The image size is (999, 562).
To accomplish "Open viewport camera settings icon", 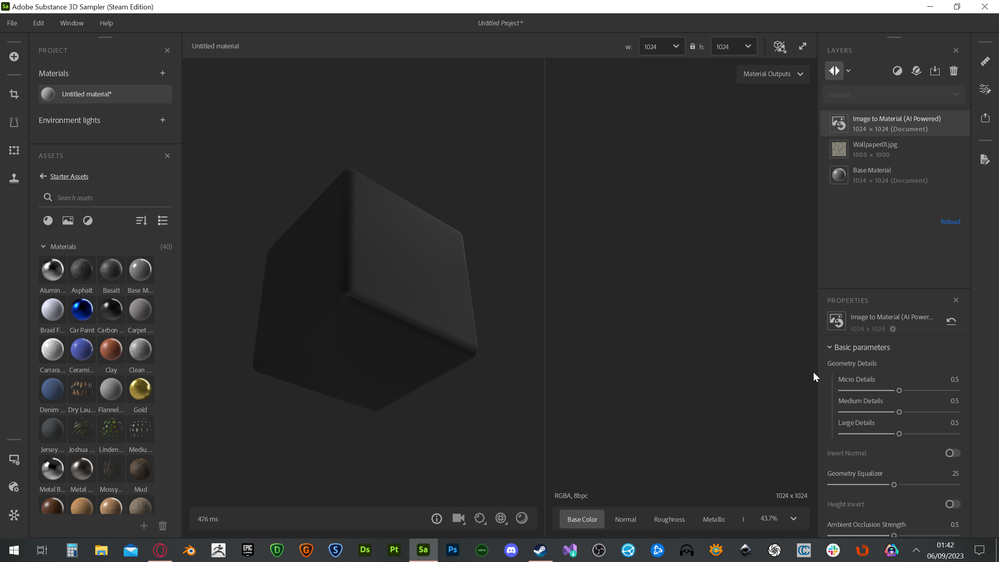I will 458,518.
